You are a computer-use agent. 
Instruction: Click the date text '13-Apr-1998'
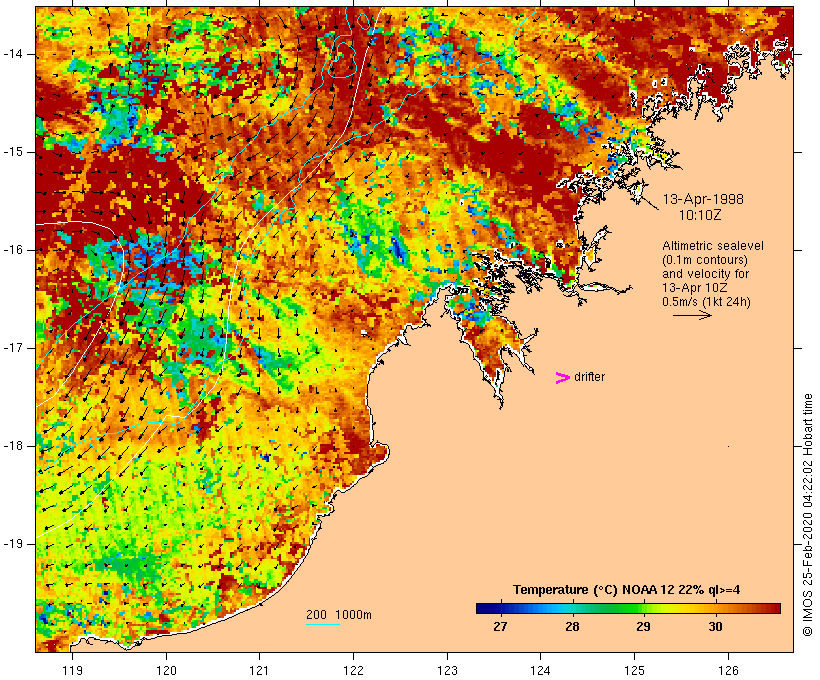[x=703, y=199]
